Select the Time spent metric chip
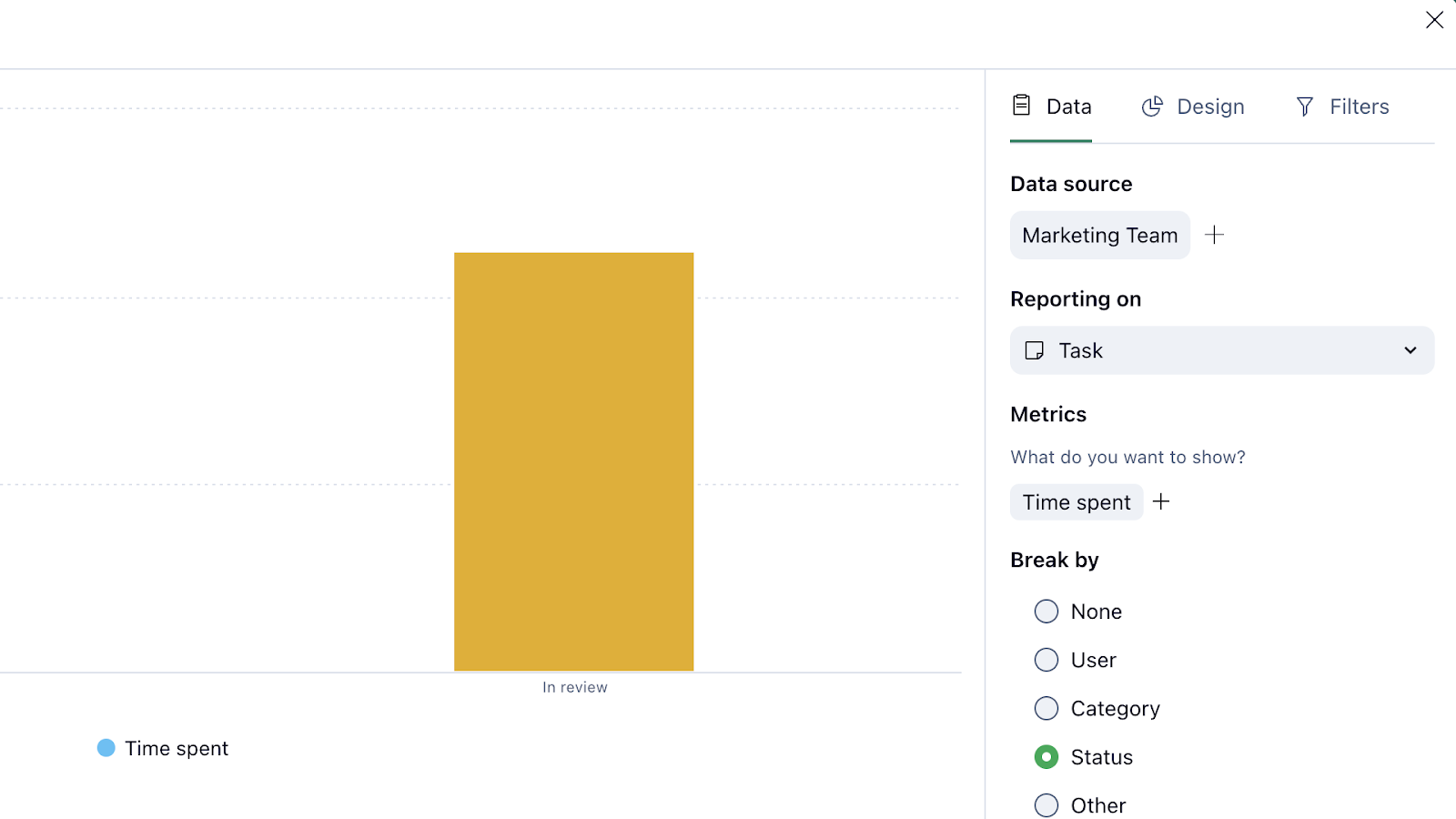1456x819 pixels. 1077,502
